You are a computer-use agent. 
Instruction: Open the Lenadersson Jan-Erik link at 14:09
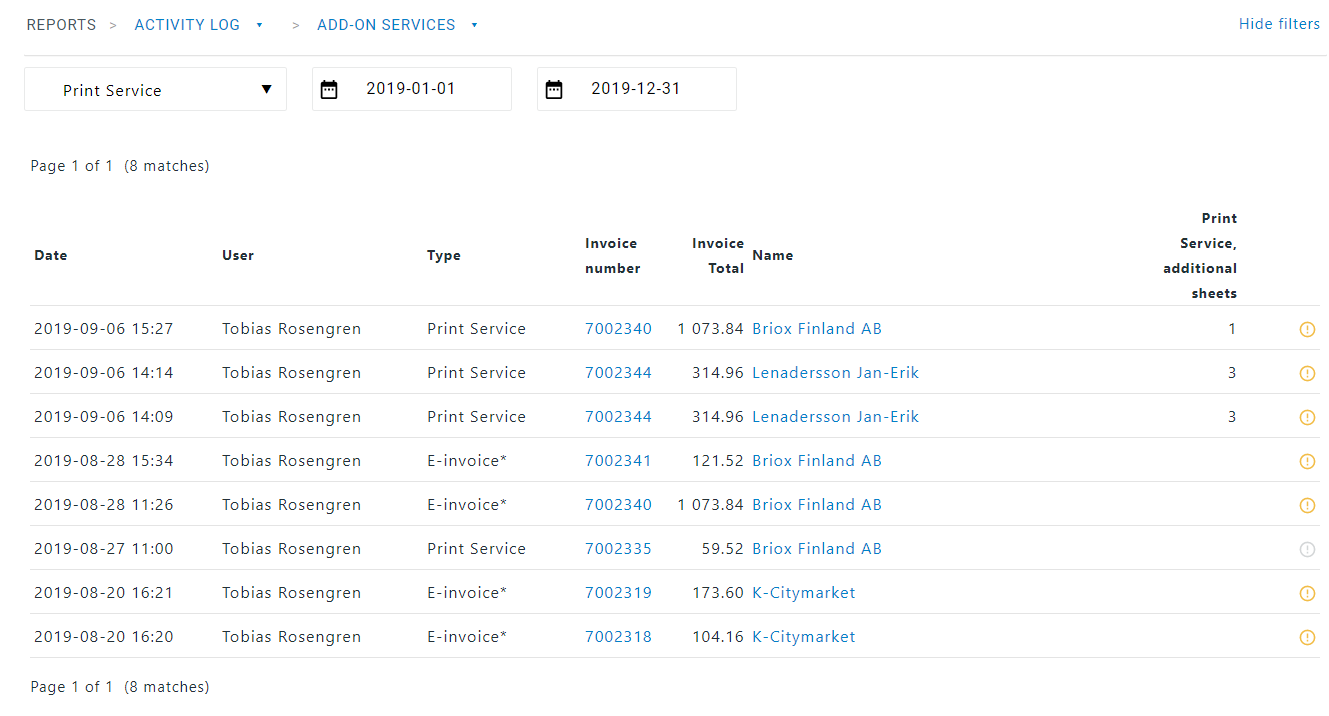pos(835,417)
